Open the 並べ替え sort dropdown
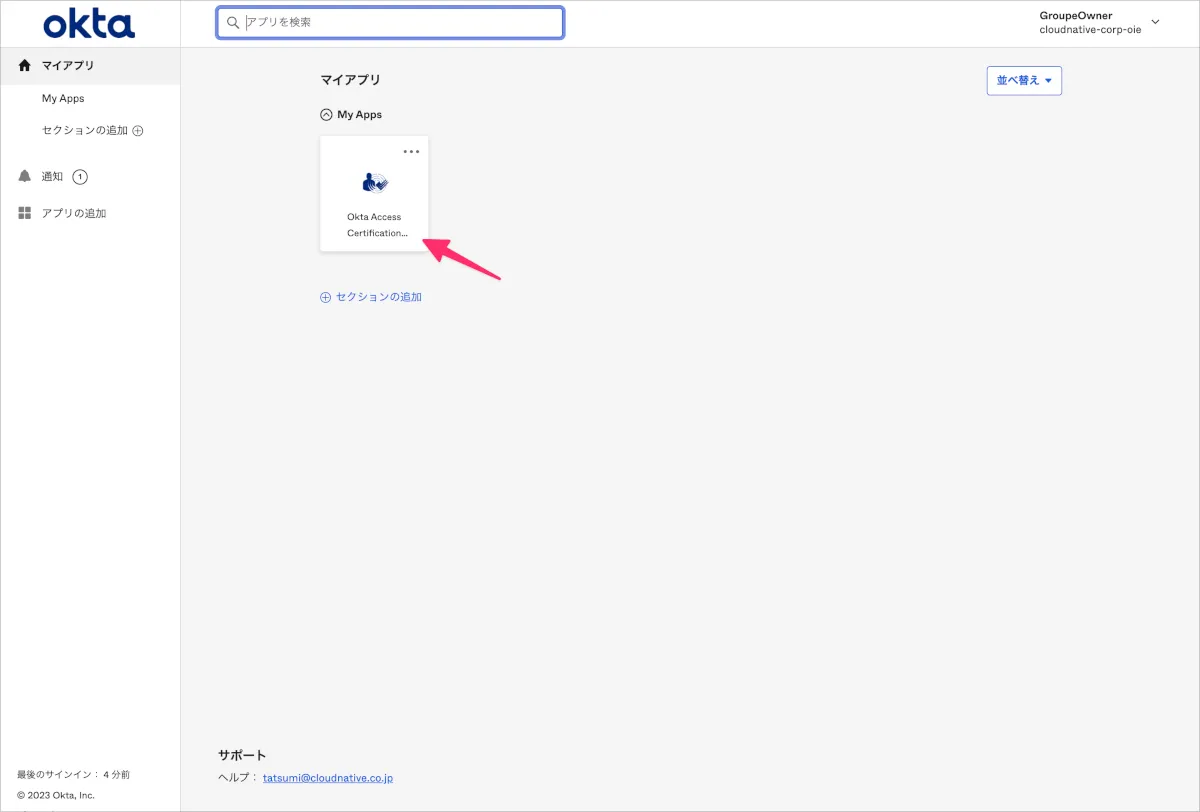Screen dimensions: 1200x812 1024,81
